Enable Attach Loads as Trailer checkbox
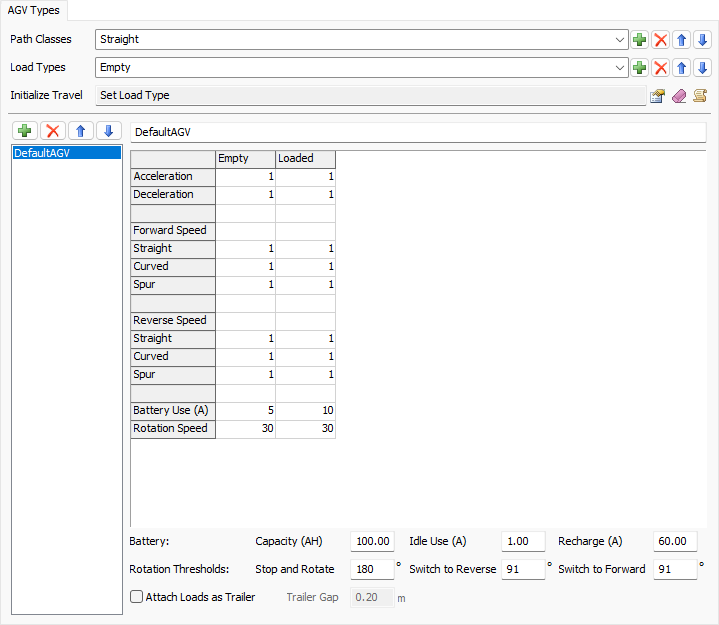719x625 pixels. point(137,597)
